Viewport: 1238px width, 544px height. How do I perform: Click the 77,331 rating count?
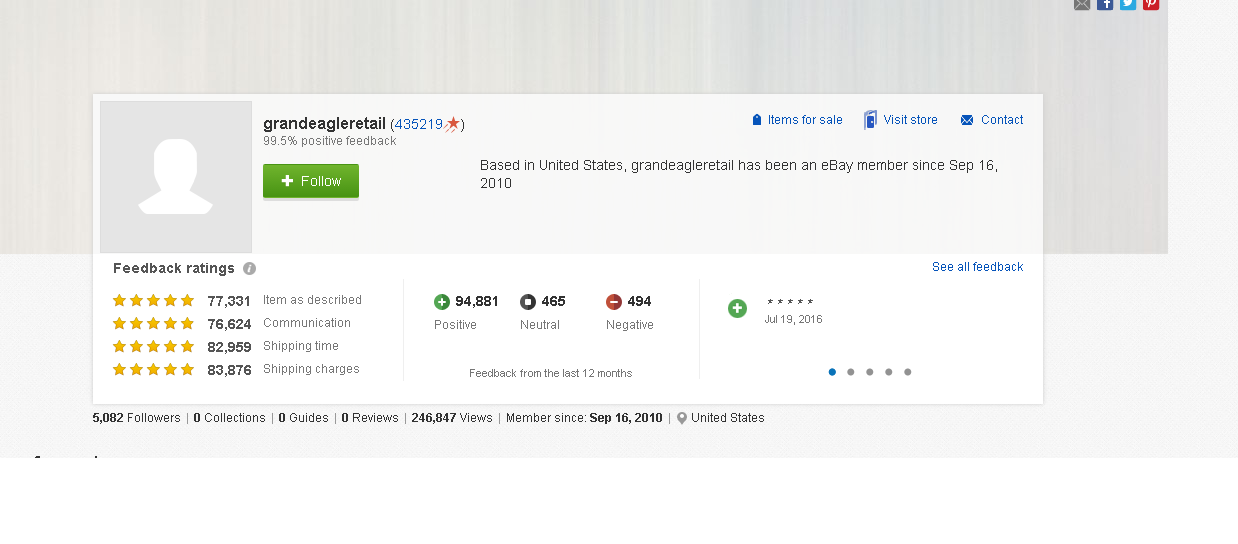coord(229,301)
